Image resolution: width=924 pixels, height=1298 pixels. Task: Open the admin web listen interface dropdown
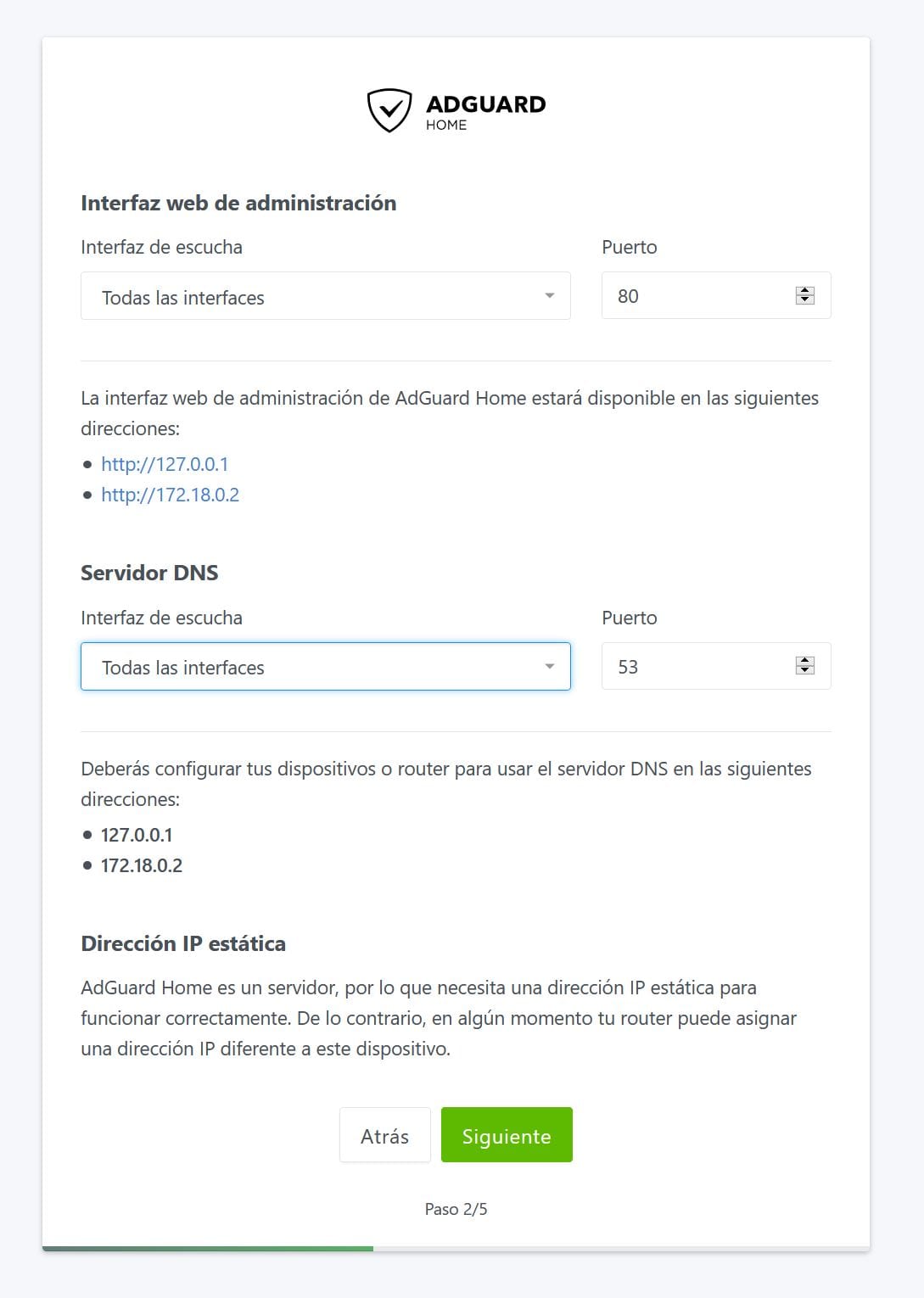point(325,296)
